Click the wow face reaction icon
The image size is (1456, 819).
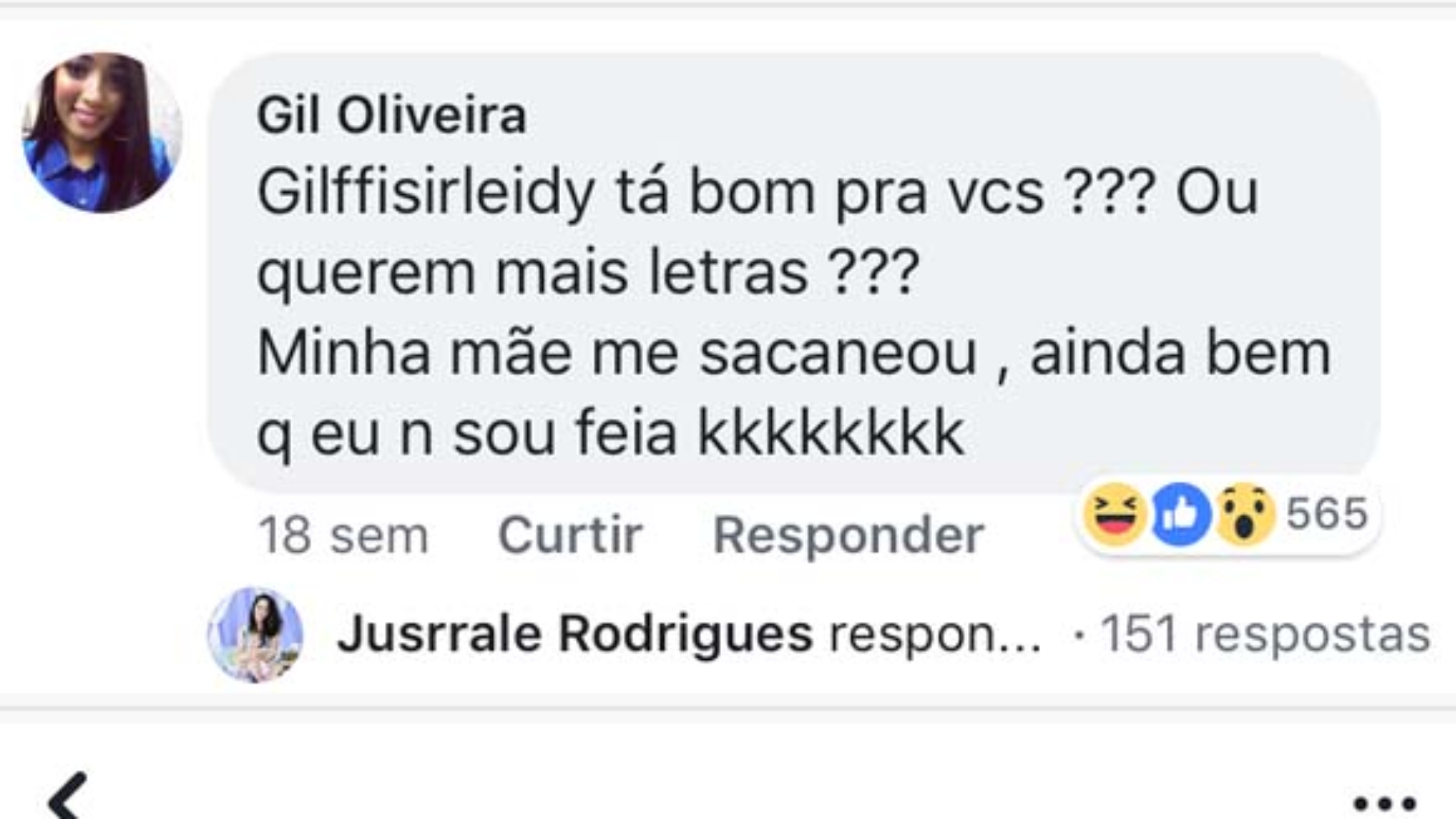(1244, 514)
